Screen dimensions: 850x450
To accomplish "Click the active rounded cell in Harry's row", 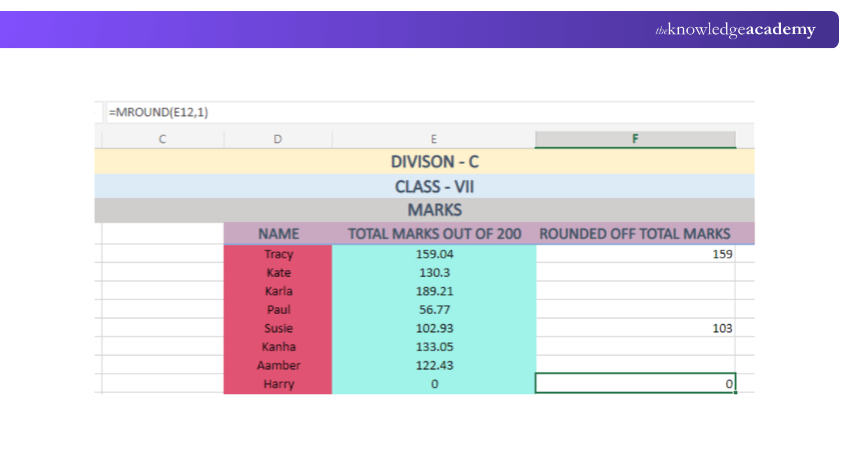I will tap(635, 383).
